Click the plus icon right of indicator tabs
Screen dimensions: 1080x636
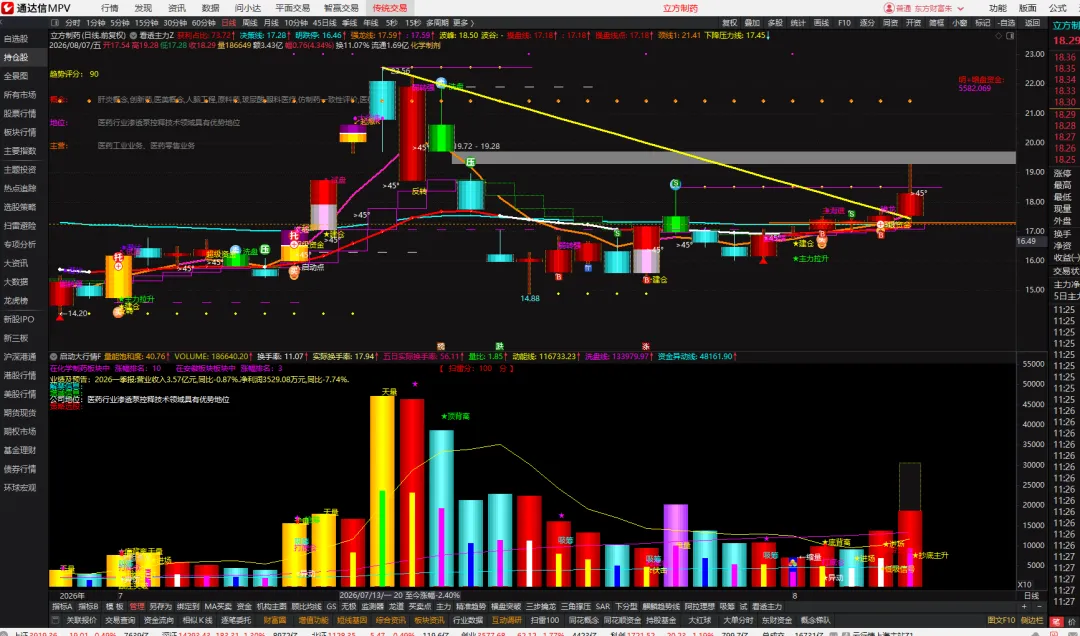[x=1024, y=607]
